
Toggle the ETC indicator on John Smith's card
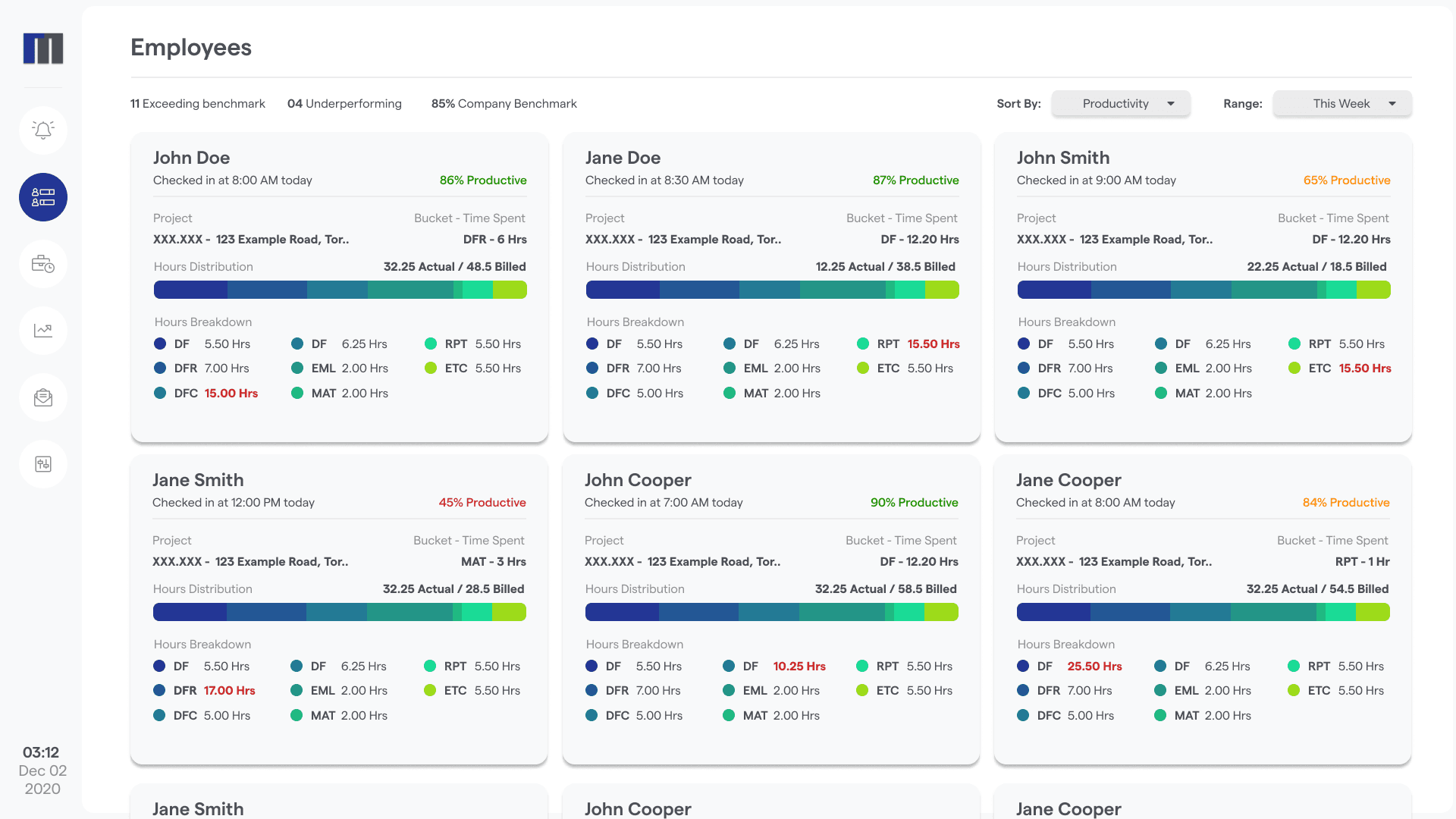tap(1294, 368)
